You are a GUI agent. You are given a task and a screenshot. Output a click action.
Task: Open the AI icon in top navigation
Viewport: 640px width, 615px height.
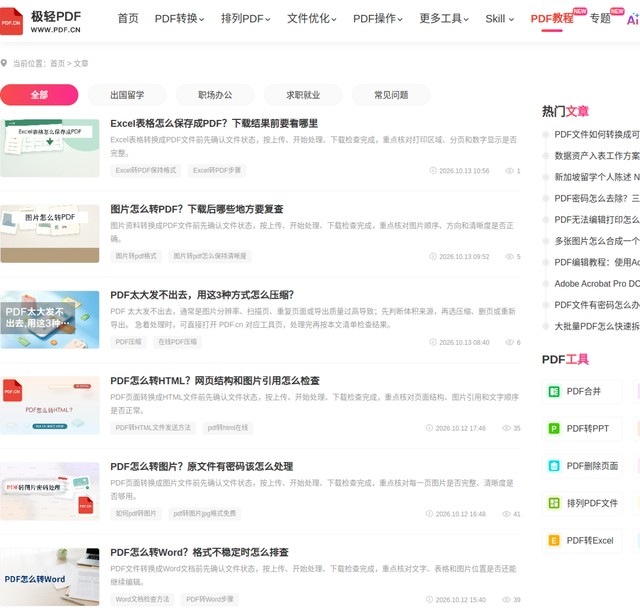[633, 19]
